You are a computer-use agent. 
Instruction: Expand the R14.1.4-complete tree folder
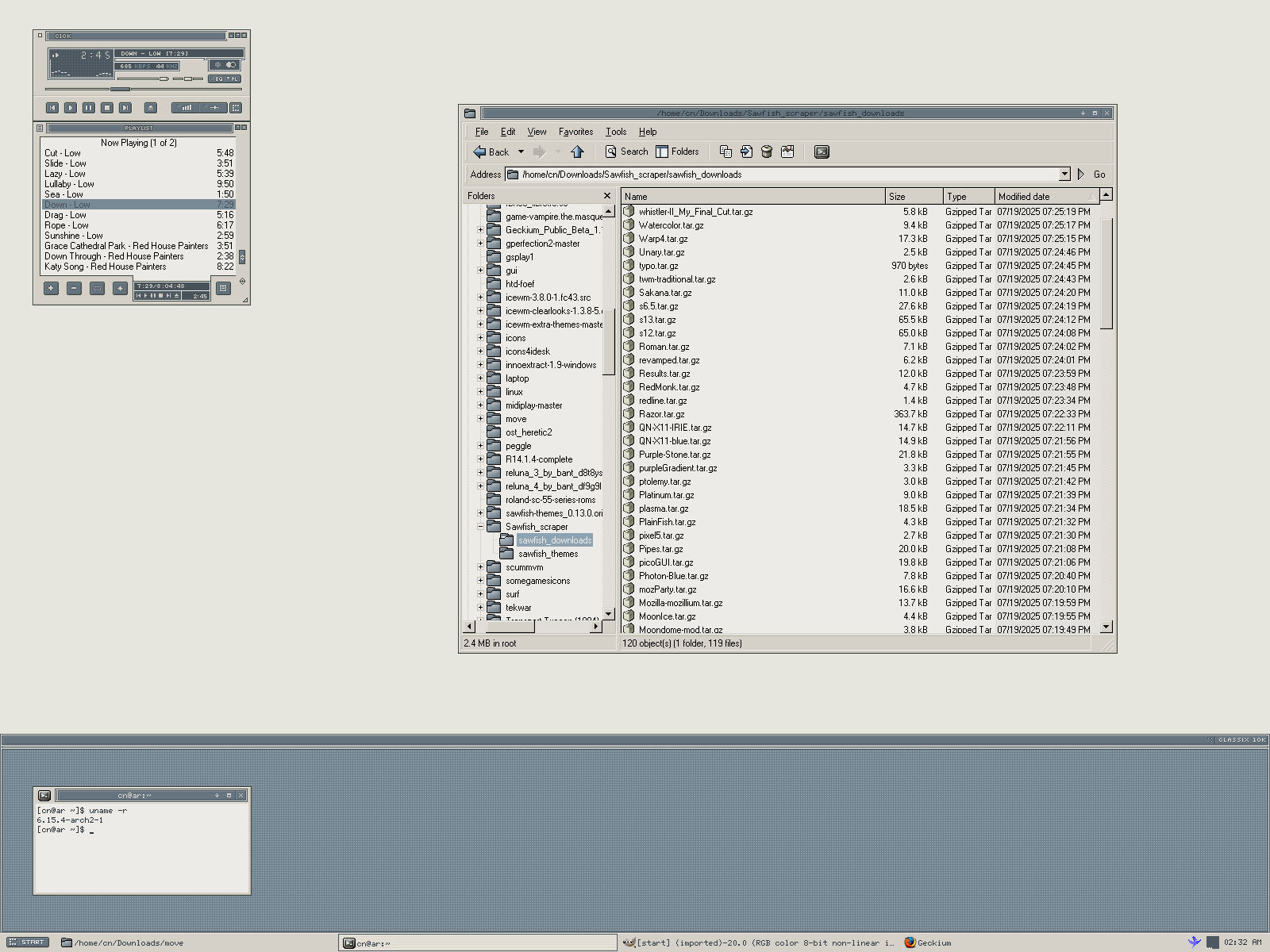[480, 459]
